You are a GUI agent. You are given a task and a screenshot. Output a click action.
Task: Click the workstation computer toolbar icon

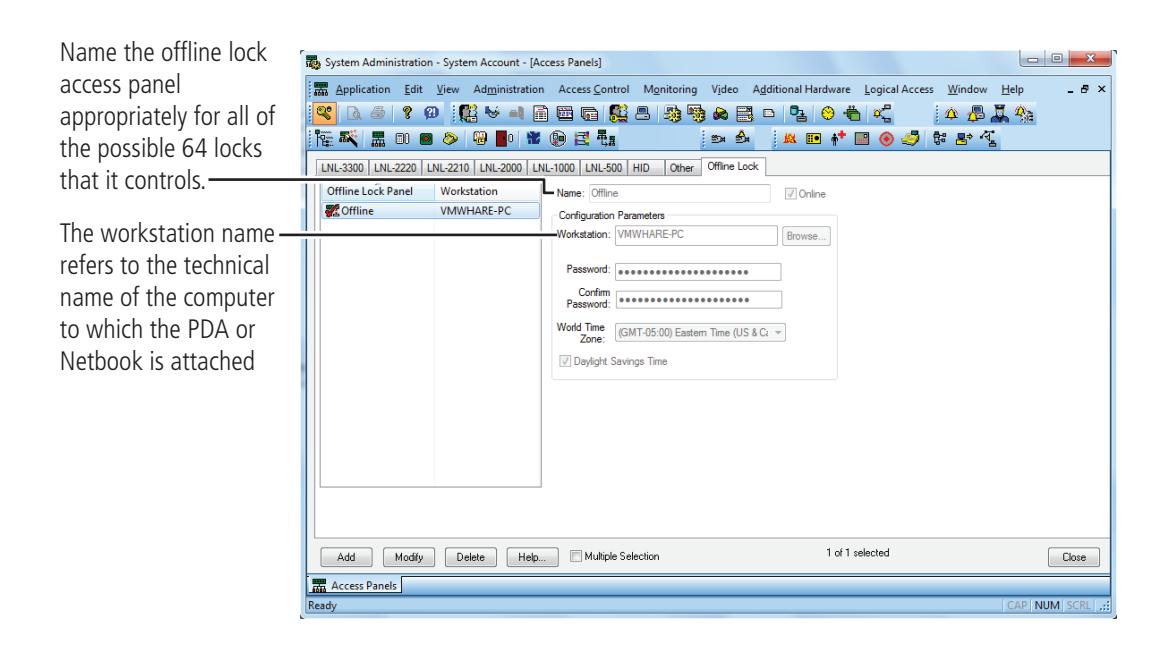tap(642, 113)
